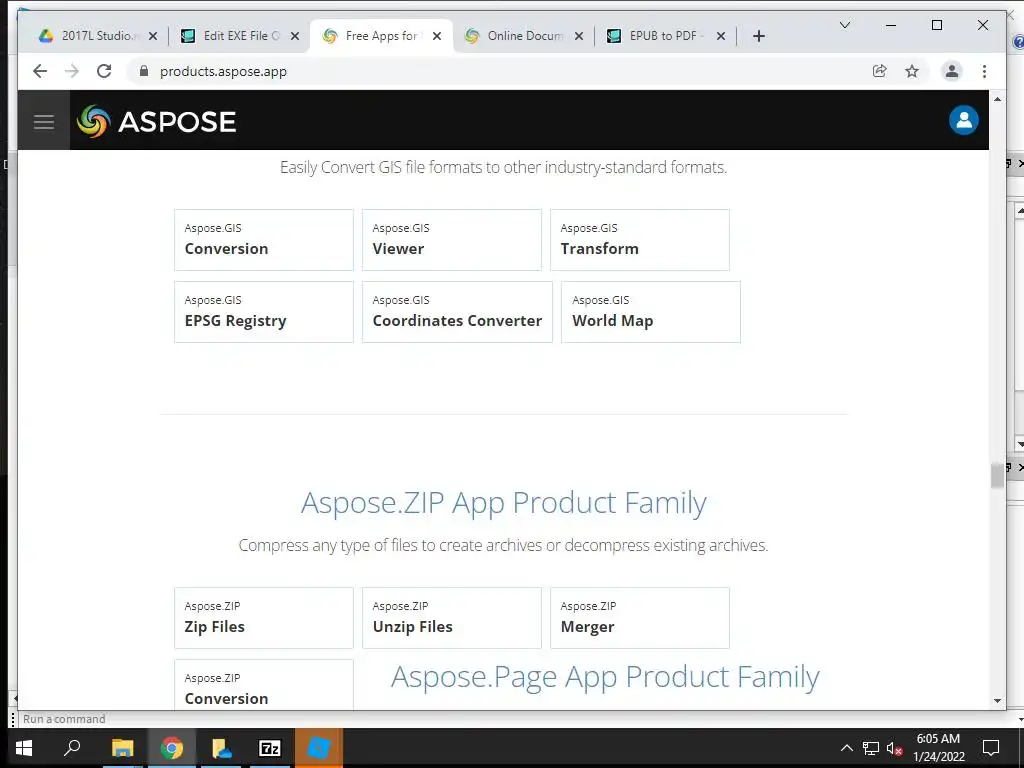Open Aspose.ZIP Zip Files app

pyautogui.click(x=264, y=618)
